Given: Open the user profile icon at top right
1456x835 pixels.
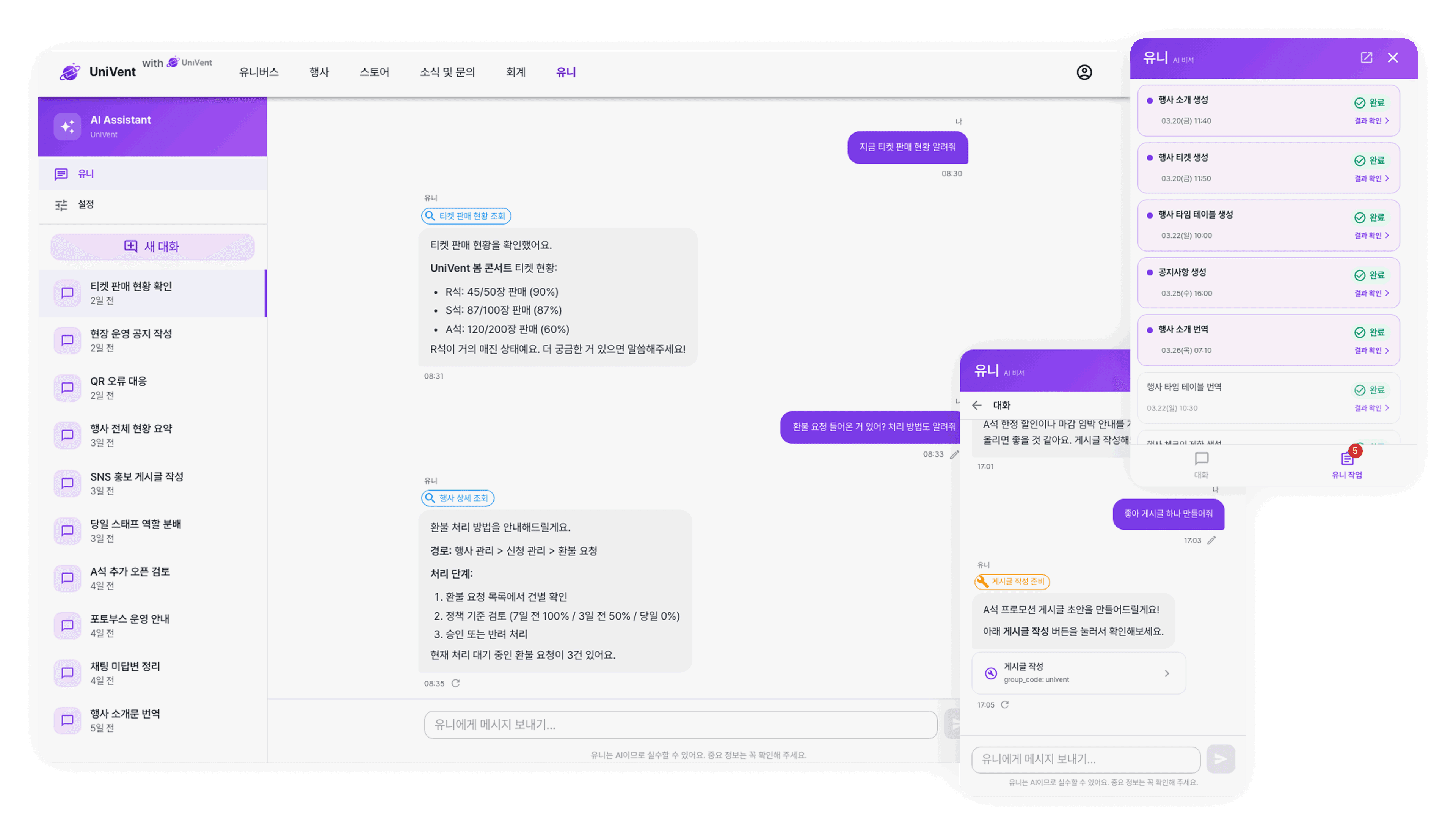Looking at the screenshot, I should click(1085, 72).
